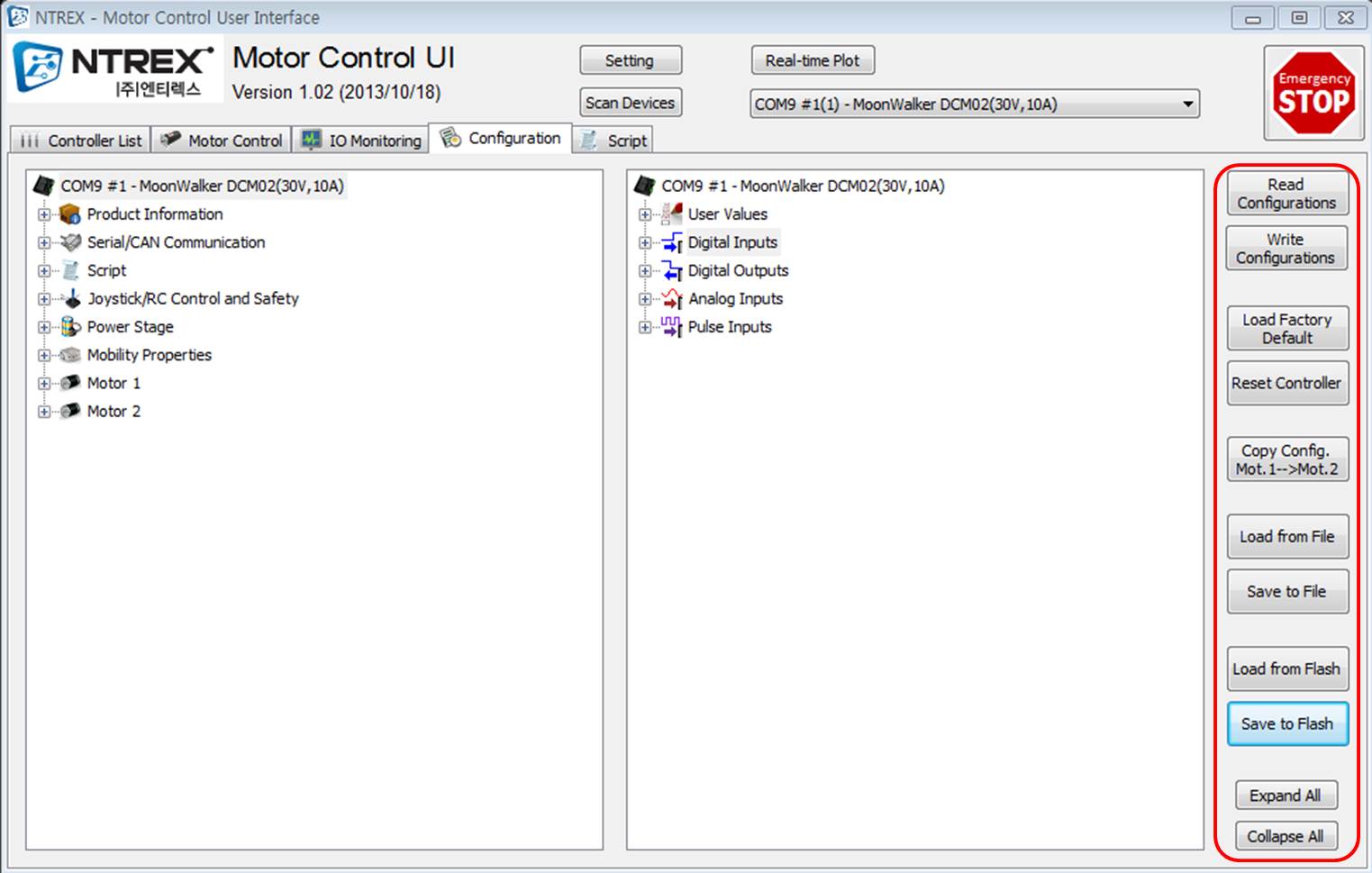Expand the Analog Inputs node
The height and width of the screenshot is (873, 1372).
point(644,298)
